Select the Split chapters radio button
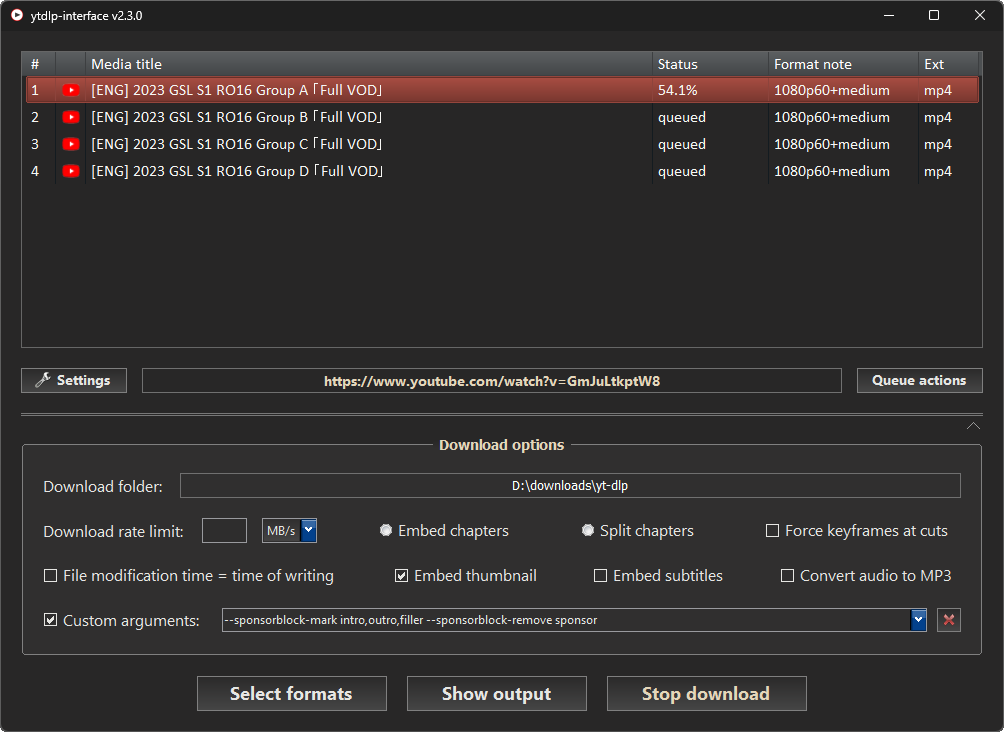This screenshot has width=1004, height=732. (x=588, y=530)
